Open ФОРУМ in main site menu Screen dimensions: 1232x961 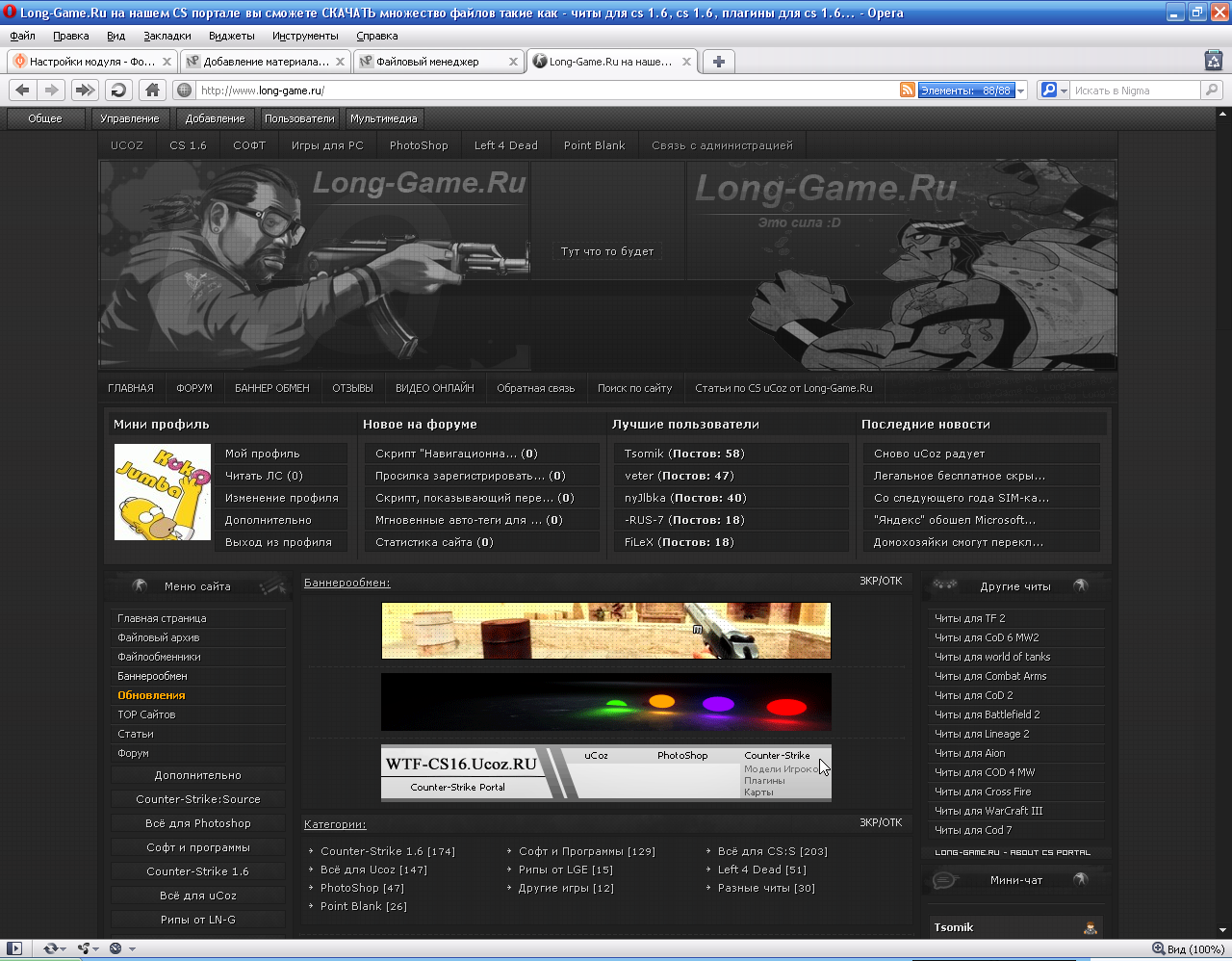pos(194,388)
